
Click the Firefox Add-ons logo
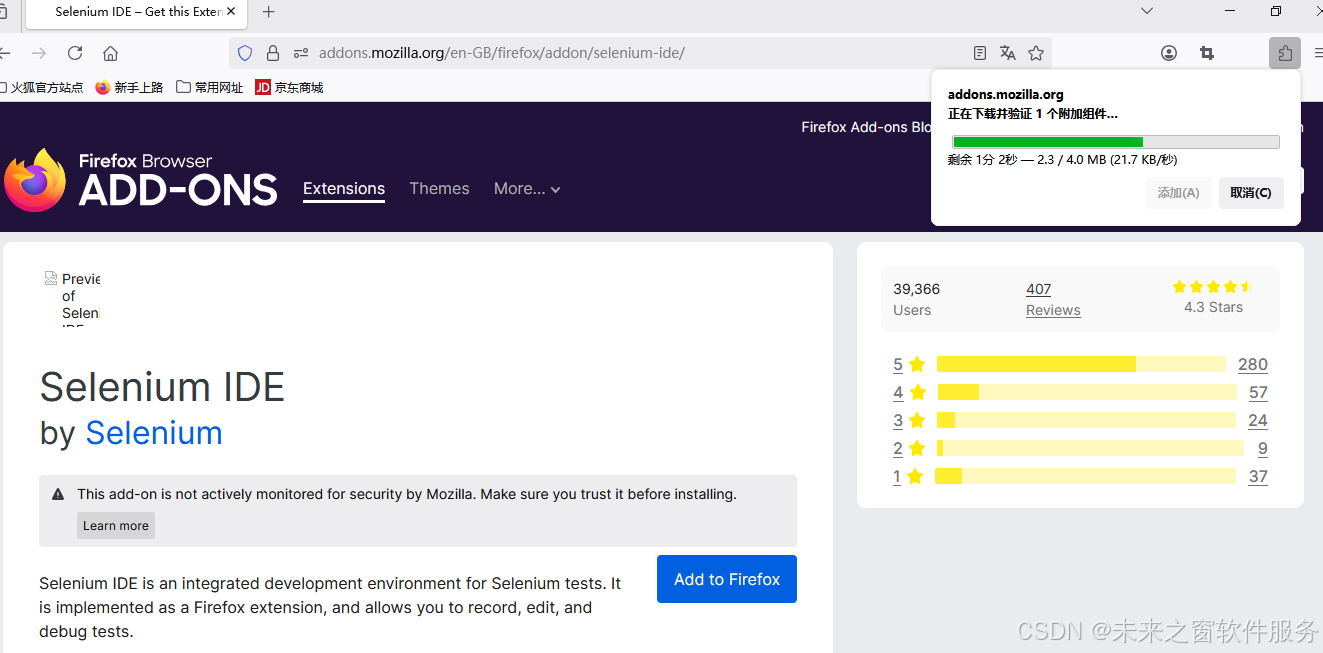141,180
